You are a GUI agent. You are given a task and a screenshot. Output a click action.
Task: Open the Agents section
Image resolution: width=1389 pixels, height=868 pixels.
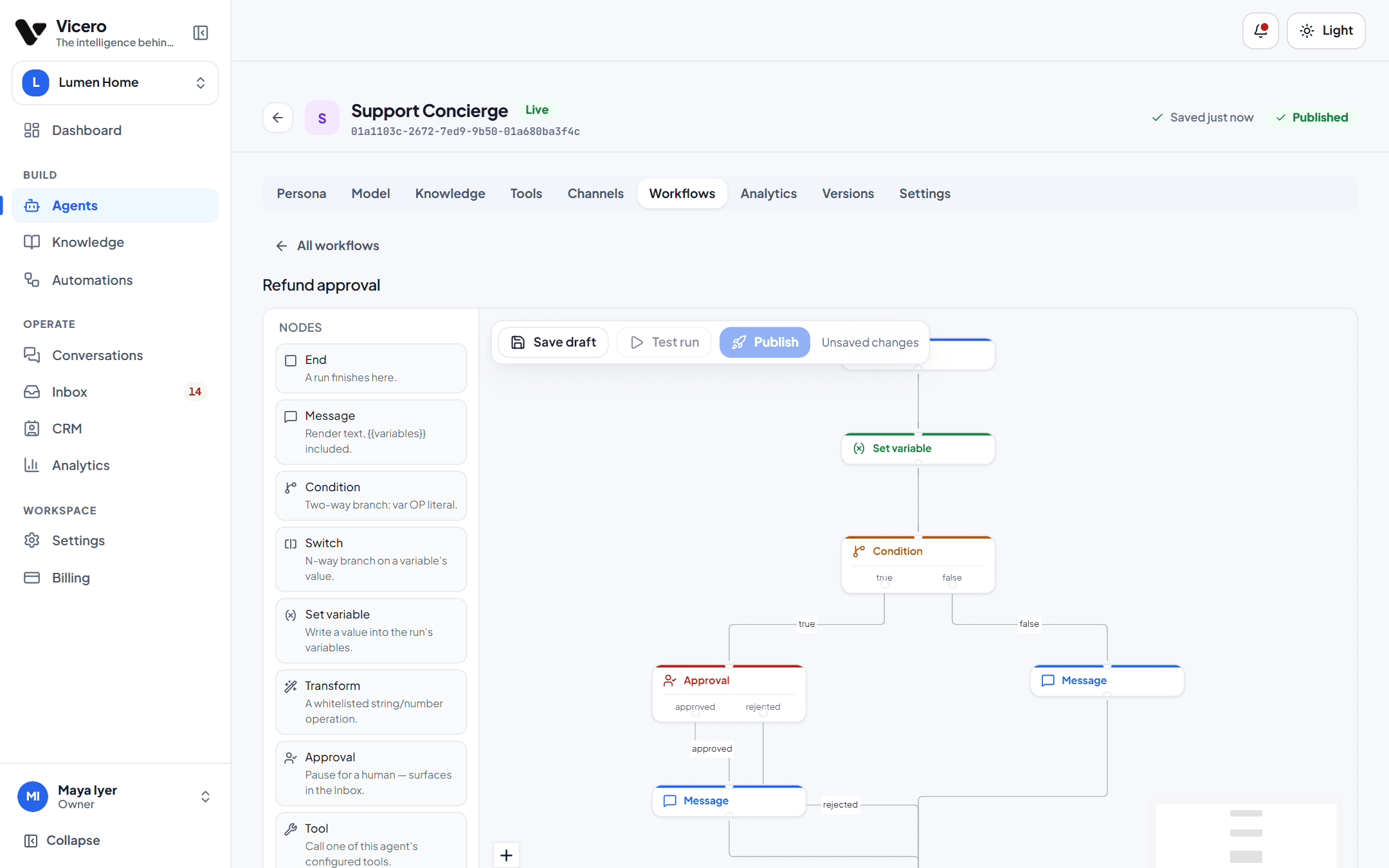115,206
